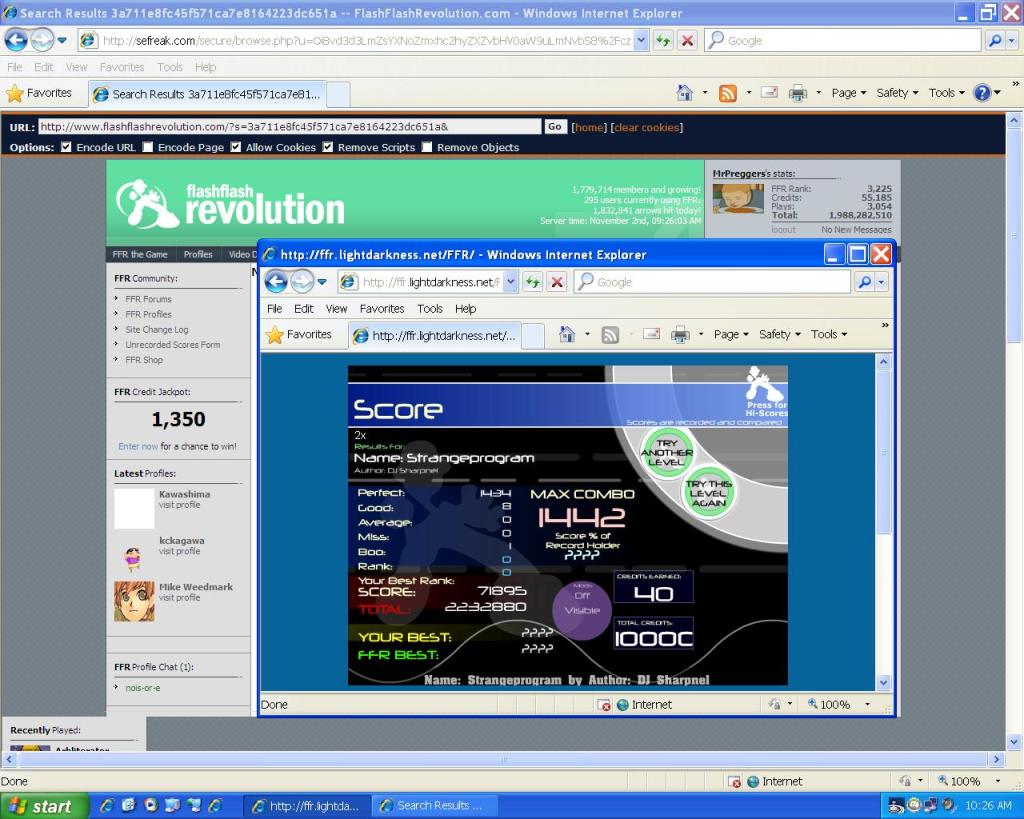The image size is (1024, 819).
Task: Click main page horizontal scrollbar
Action: [503, 760]
